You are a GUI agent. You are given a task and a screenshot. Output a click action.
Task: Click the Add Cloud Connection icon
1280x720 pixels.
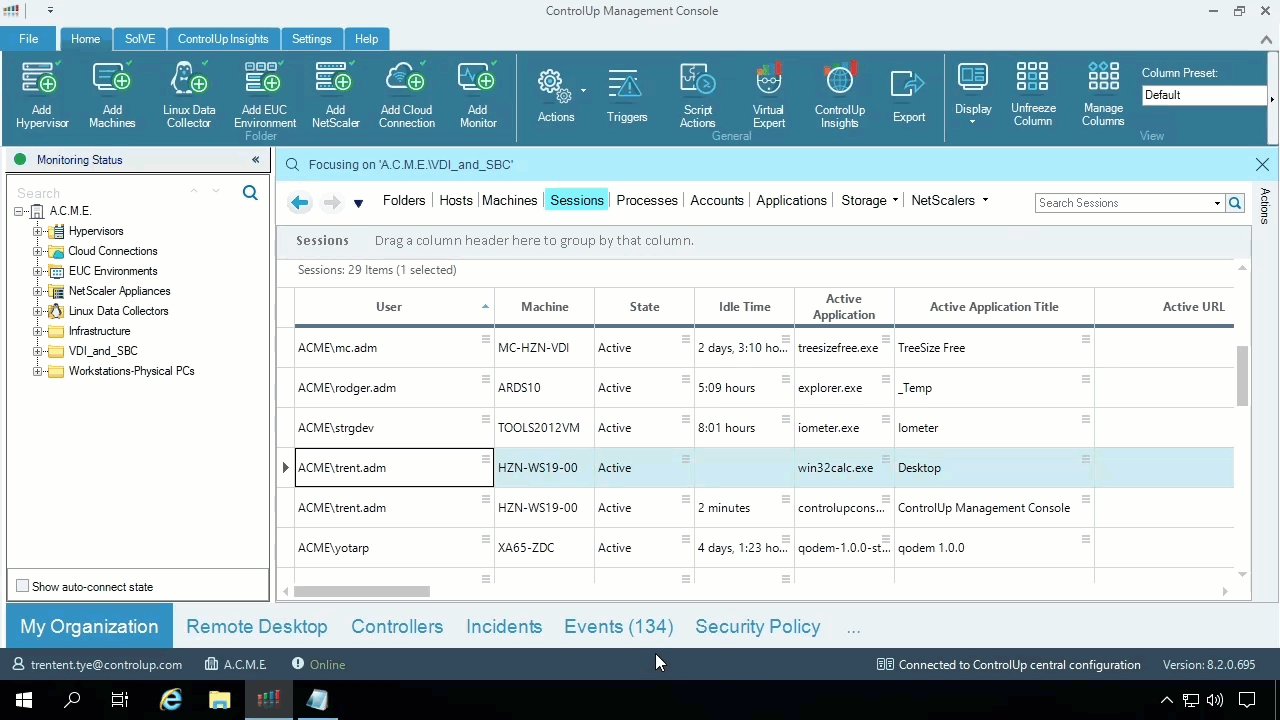[406, 95]
